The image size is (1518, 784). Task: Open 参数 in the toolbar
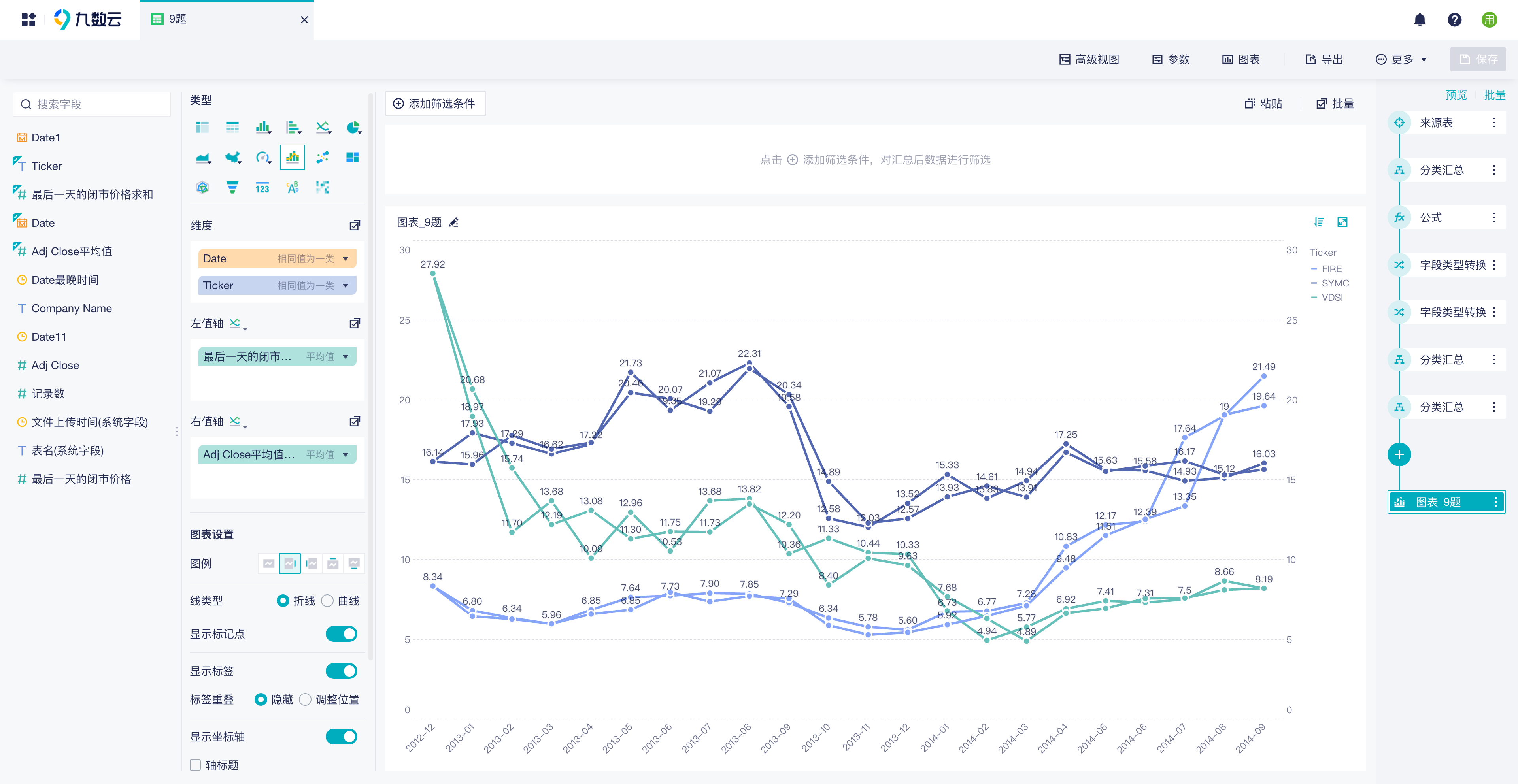tap(1170, 60)
